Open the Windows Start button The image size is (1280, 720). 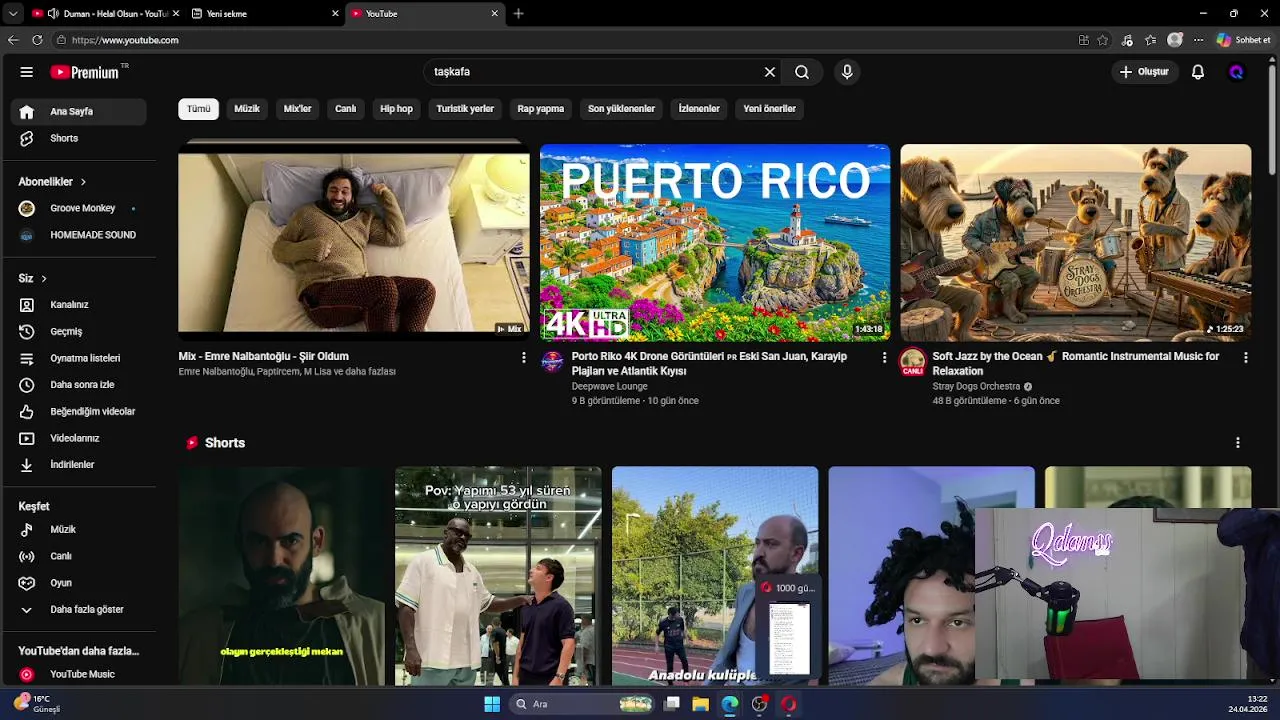[492, 704]
